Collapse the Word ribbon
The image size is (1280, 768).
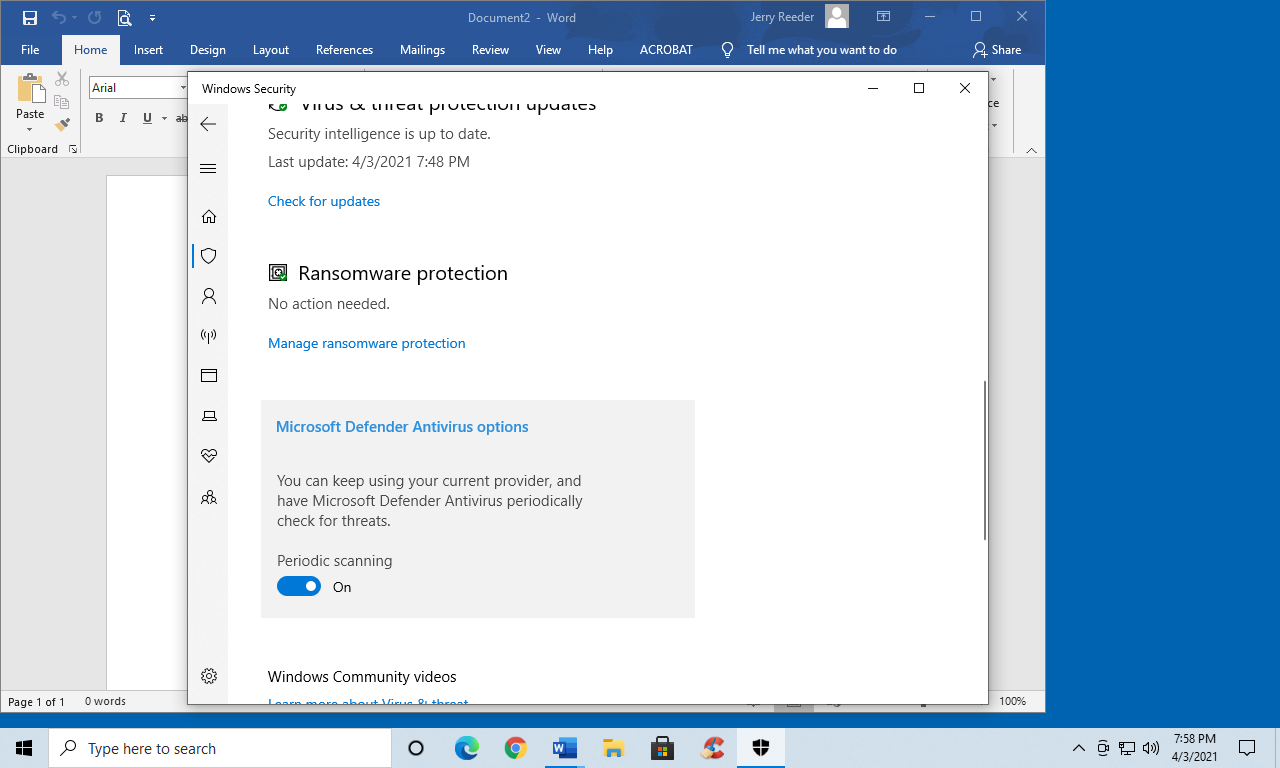point(1031,150)
